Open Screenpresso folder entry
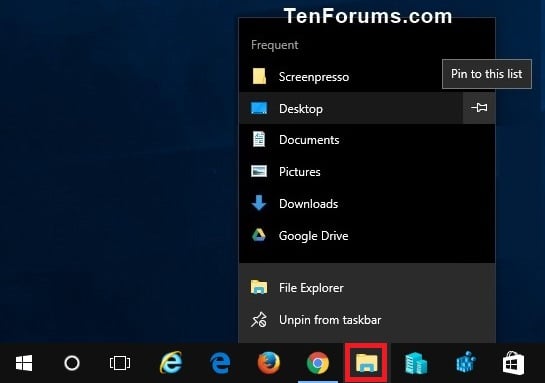The width and height of the screenshot is (545, 383). pos(367,76)
